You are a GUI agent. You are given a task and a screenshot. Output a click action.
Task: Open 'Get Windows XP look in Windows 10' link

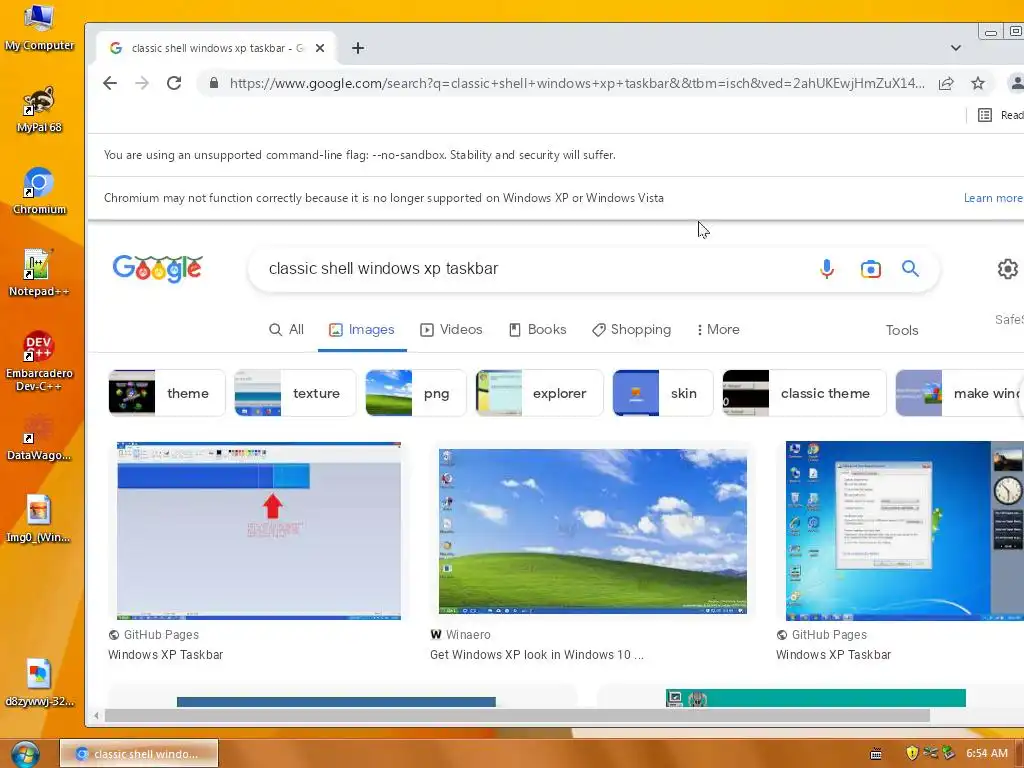537,655
